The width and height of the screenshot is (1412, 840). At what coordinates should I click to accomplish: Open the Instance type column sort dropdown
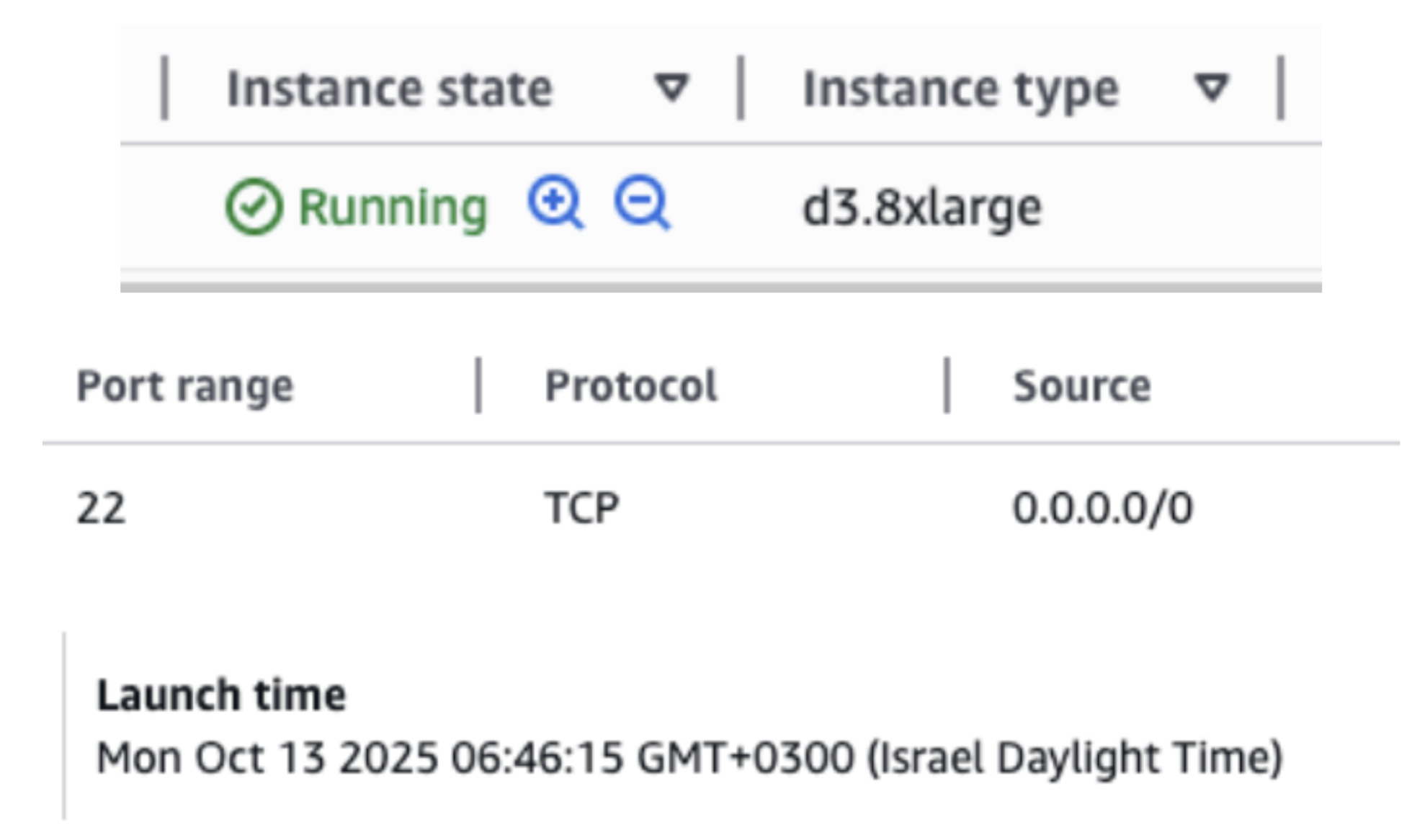point(1211,88)
